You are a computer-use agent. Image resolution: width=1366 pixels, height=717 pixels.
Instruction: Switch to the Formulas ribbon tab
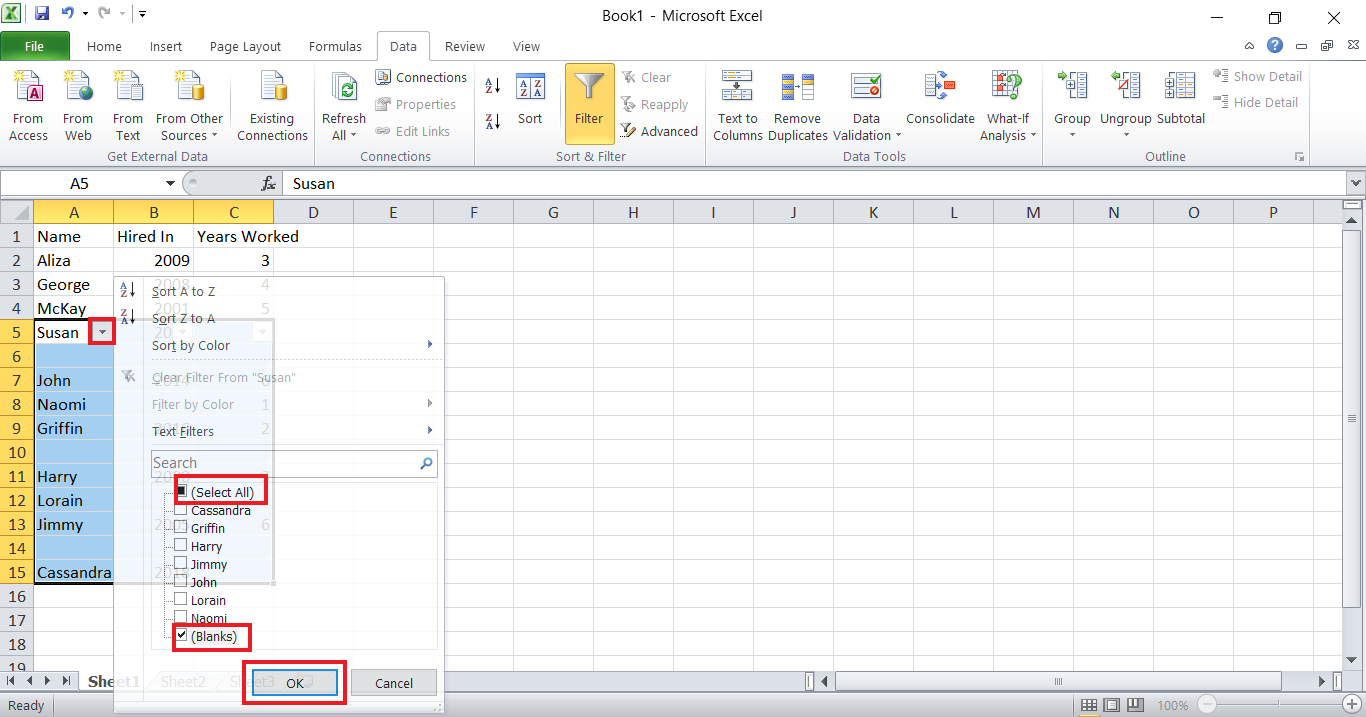point(335,46)
